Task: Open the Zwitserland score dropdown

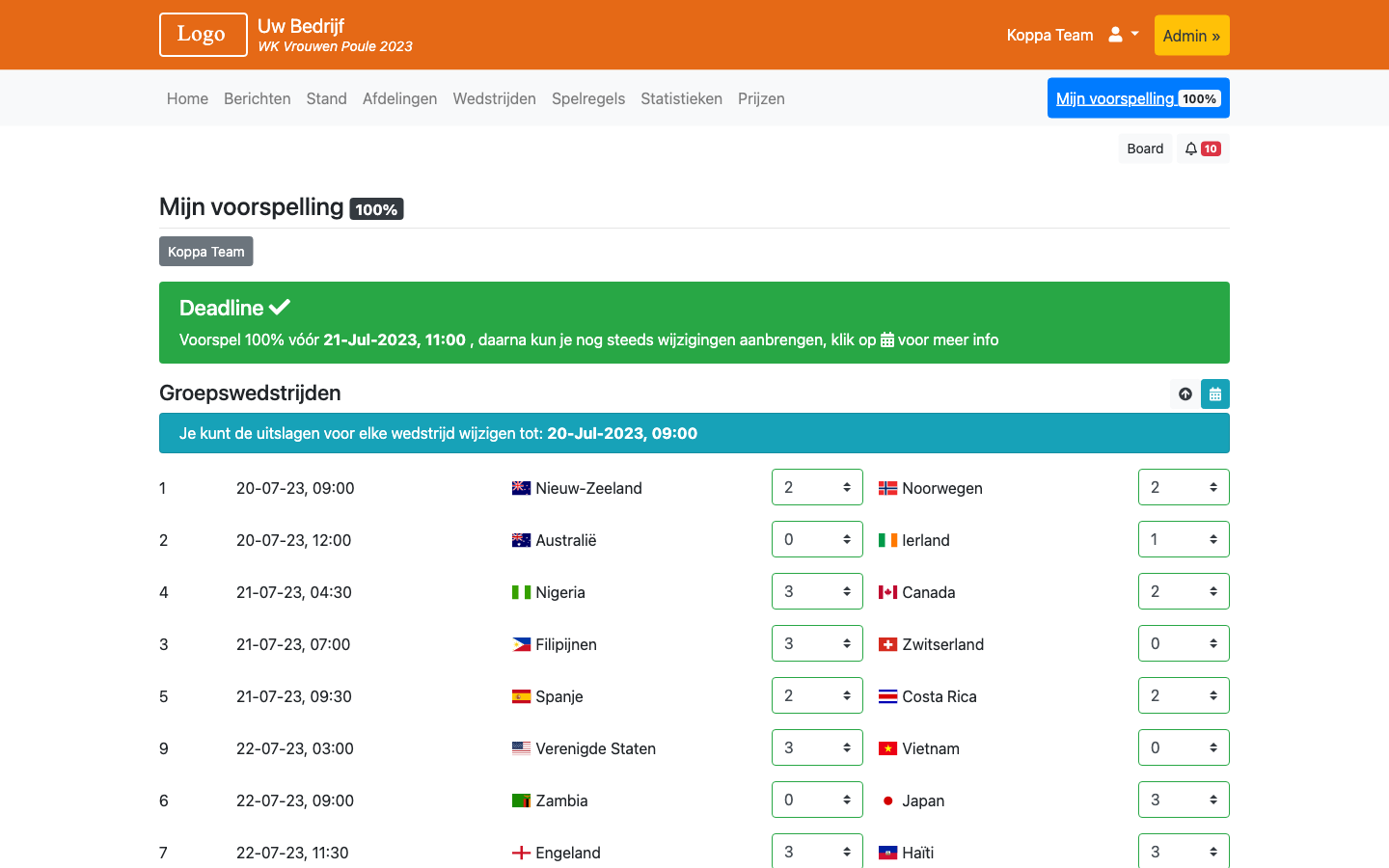Action: coord(1184,643)
